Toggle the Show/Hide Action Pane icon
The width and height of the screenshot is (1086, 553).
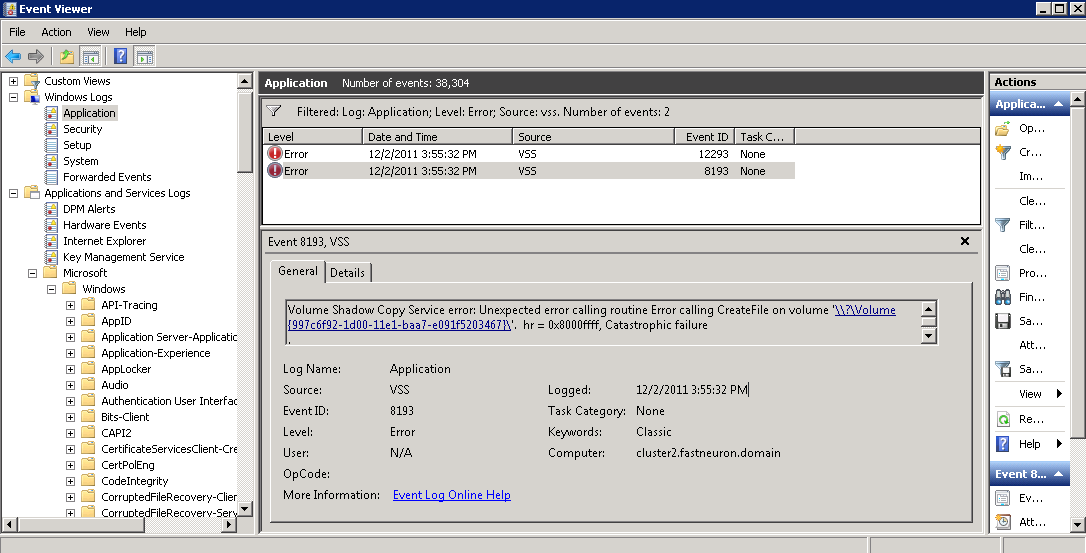point(144,56)
